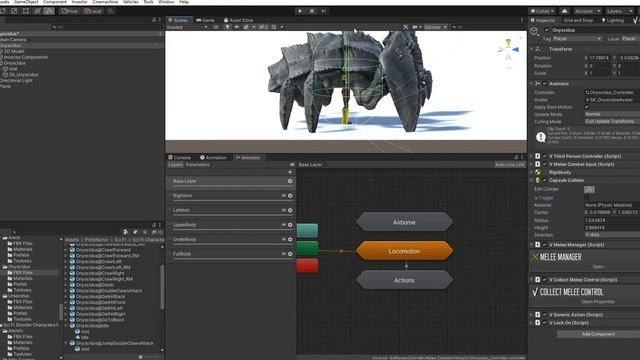
Task: Open the Cinemachine menu
Action: click(105, 2)
